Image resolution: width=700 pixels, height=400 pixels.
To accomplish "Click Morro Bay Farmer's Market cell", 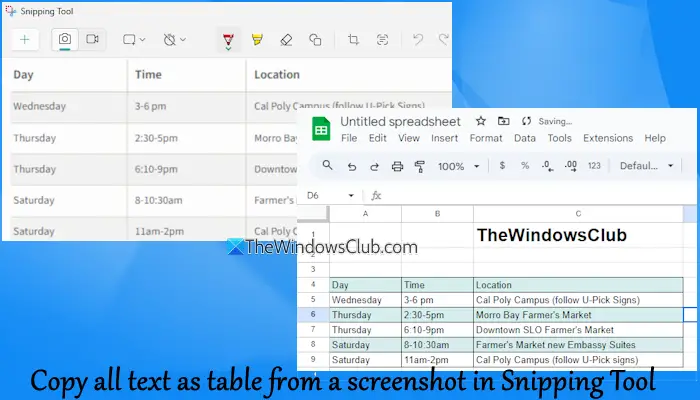I will [x=578, y=315].
